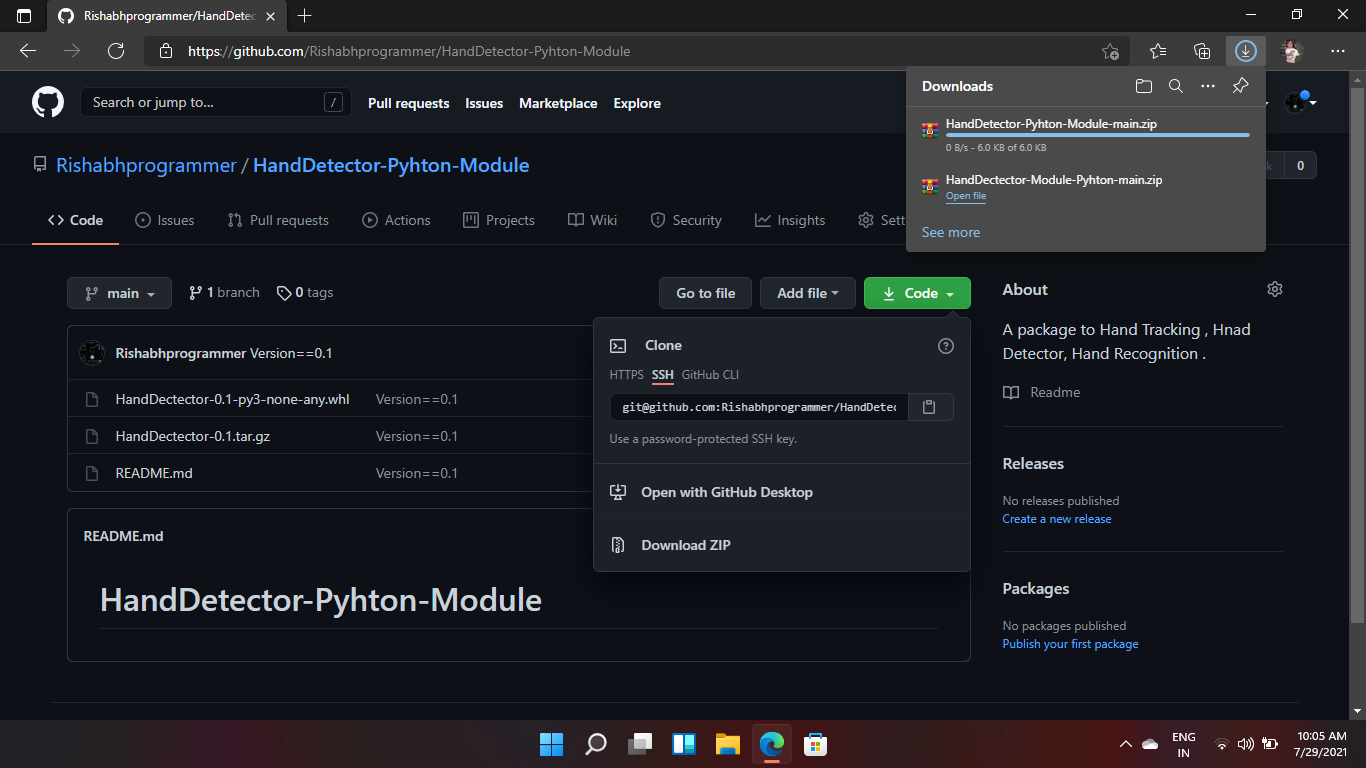Image resolution: width=1366 pixels, height=768 pixels.
Task: Click the GitHub Octocat logo
Action: coord(48,102)
